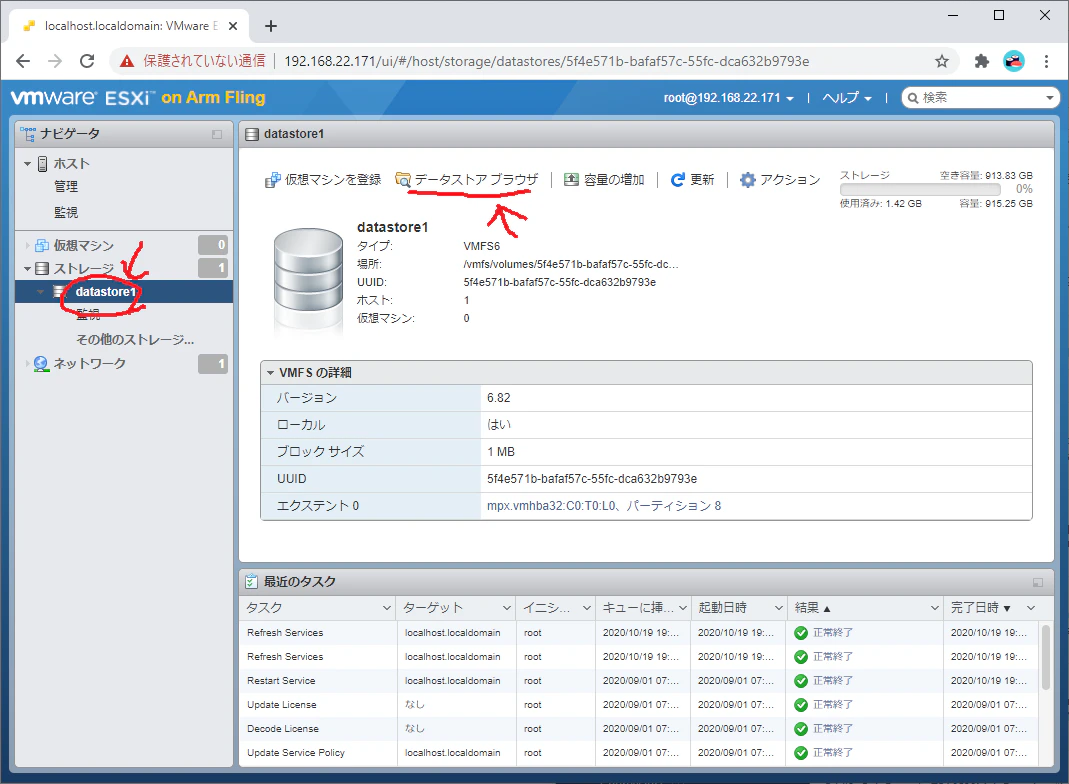The height and width of the screenshot is (784, 1069).
Task: Click the storage usage progress bar
Action: pos(920,189)
